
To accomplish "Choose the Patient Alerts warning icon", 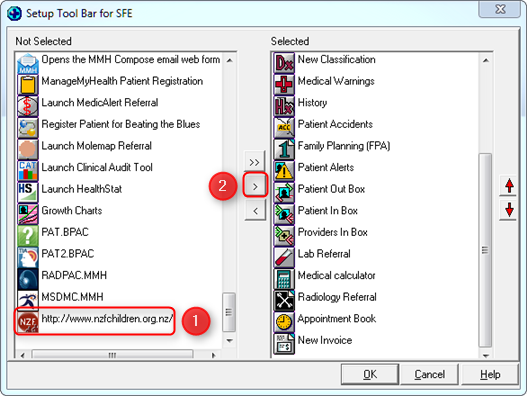I will click(x=284, y=170).
